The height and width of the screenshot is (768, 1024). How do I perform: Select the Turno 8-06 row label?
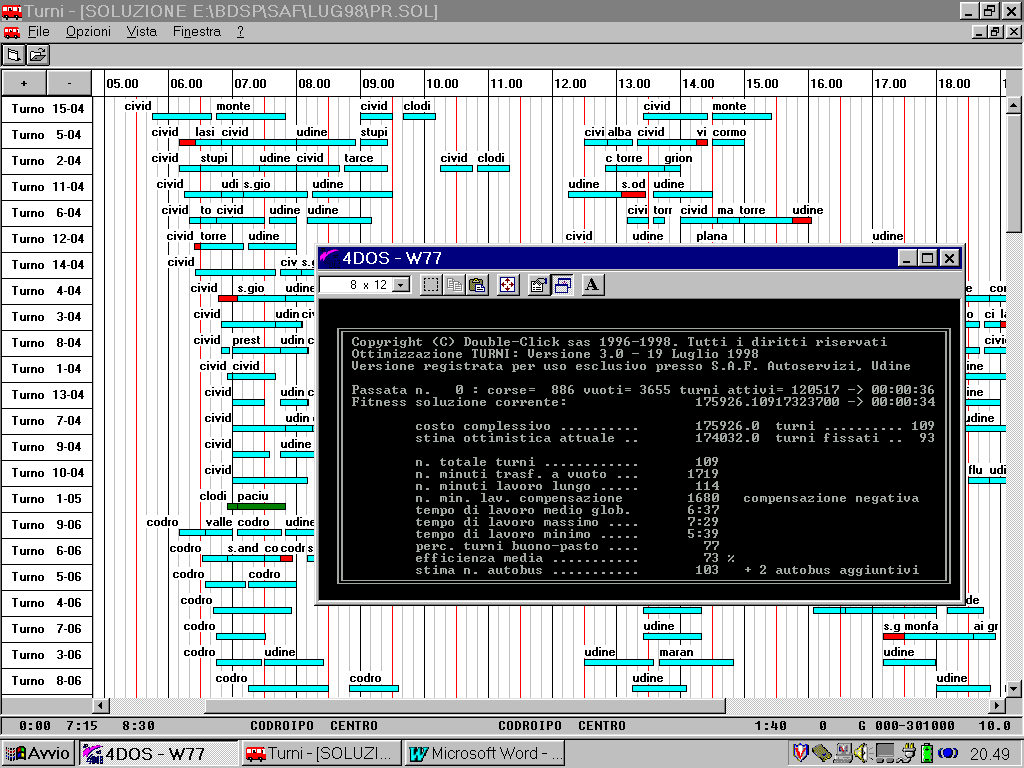click(x=47, y=681)
